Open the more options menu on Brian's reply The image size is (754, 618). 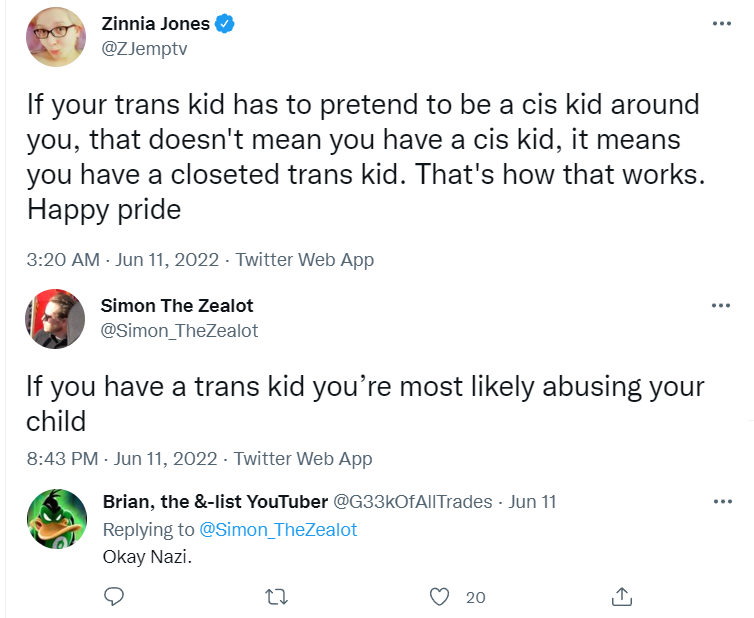(x=721, y=501)
